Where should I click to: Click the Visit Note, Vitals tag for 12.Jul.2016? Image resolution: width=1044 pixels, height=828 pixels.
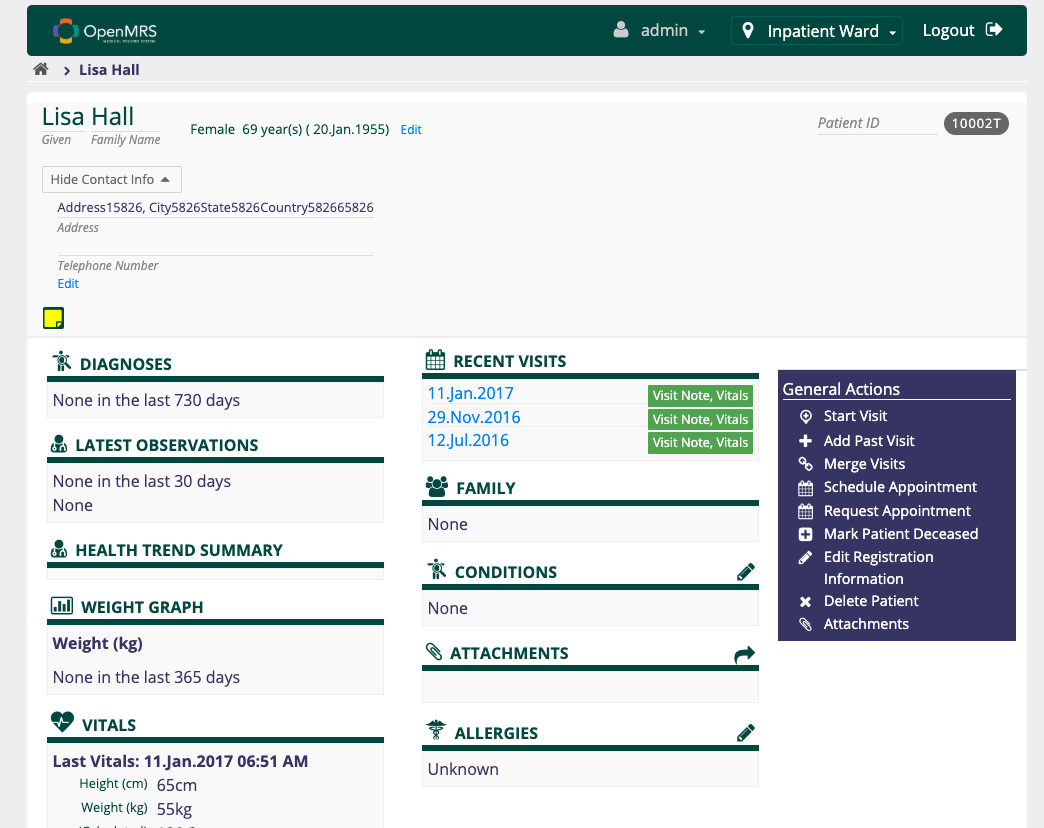click(x=700, y=443)
